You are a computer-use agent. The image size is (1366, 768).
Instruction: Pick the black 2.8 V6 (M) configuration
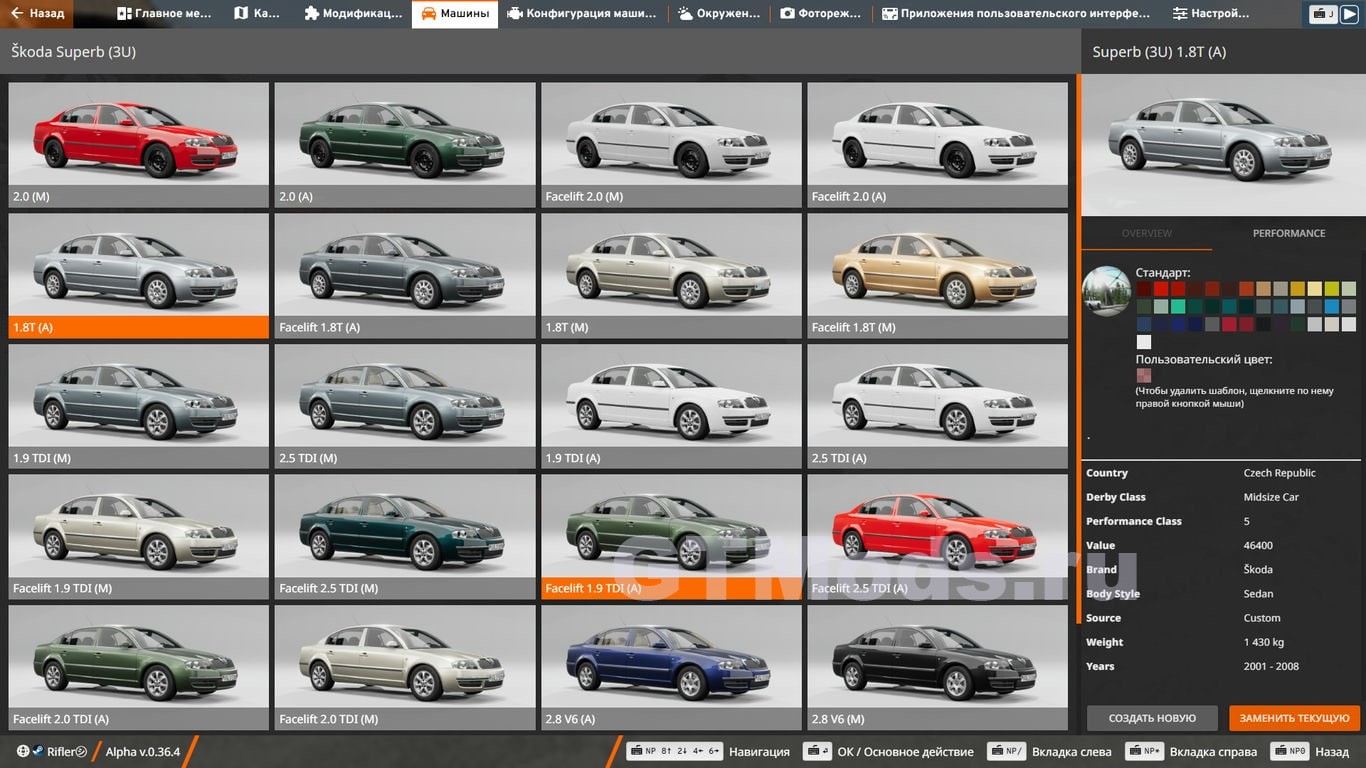click(938, 667)
